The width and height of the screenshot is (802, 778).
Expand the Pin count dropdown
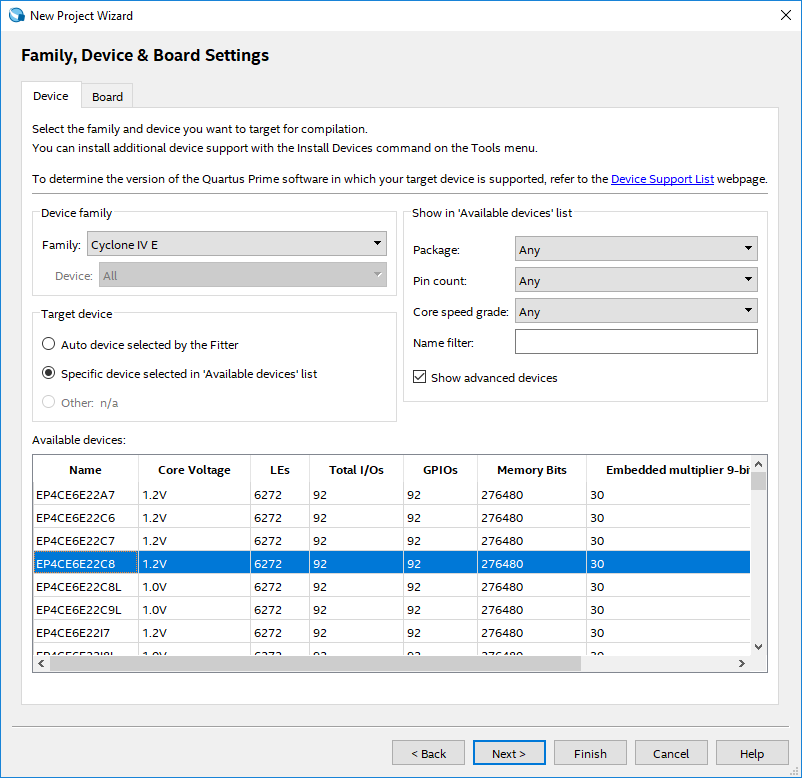pos(636,280)
